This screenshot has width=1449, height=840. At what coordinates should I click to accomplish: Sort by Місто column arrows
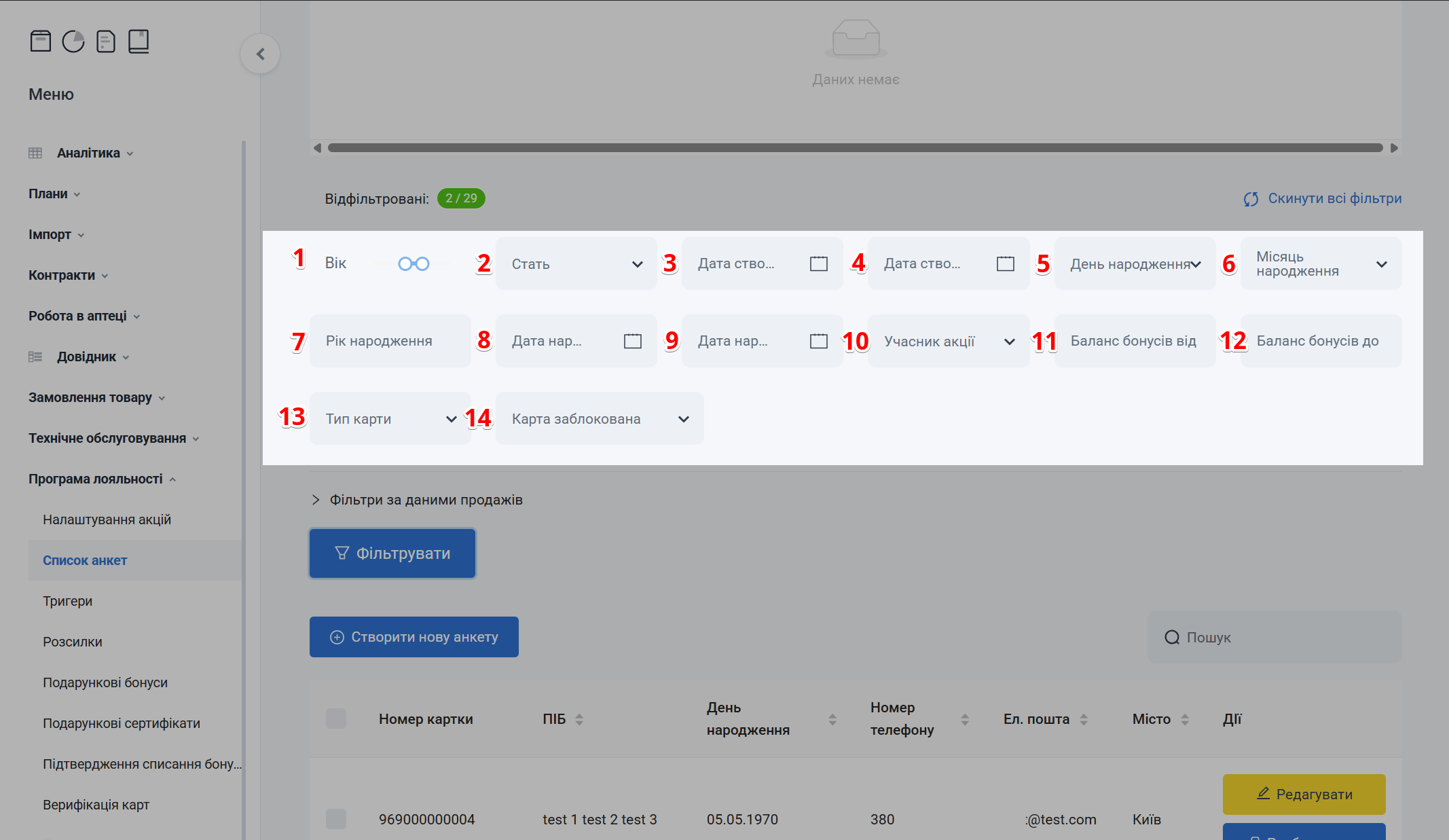tap(1185, 719)
